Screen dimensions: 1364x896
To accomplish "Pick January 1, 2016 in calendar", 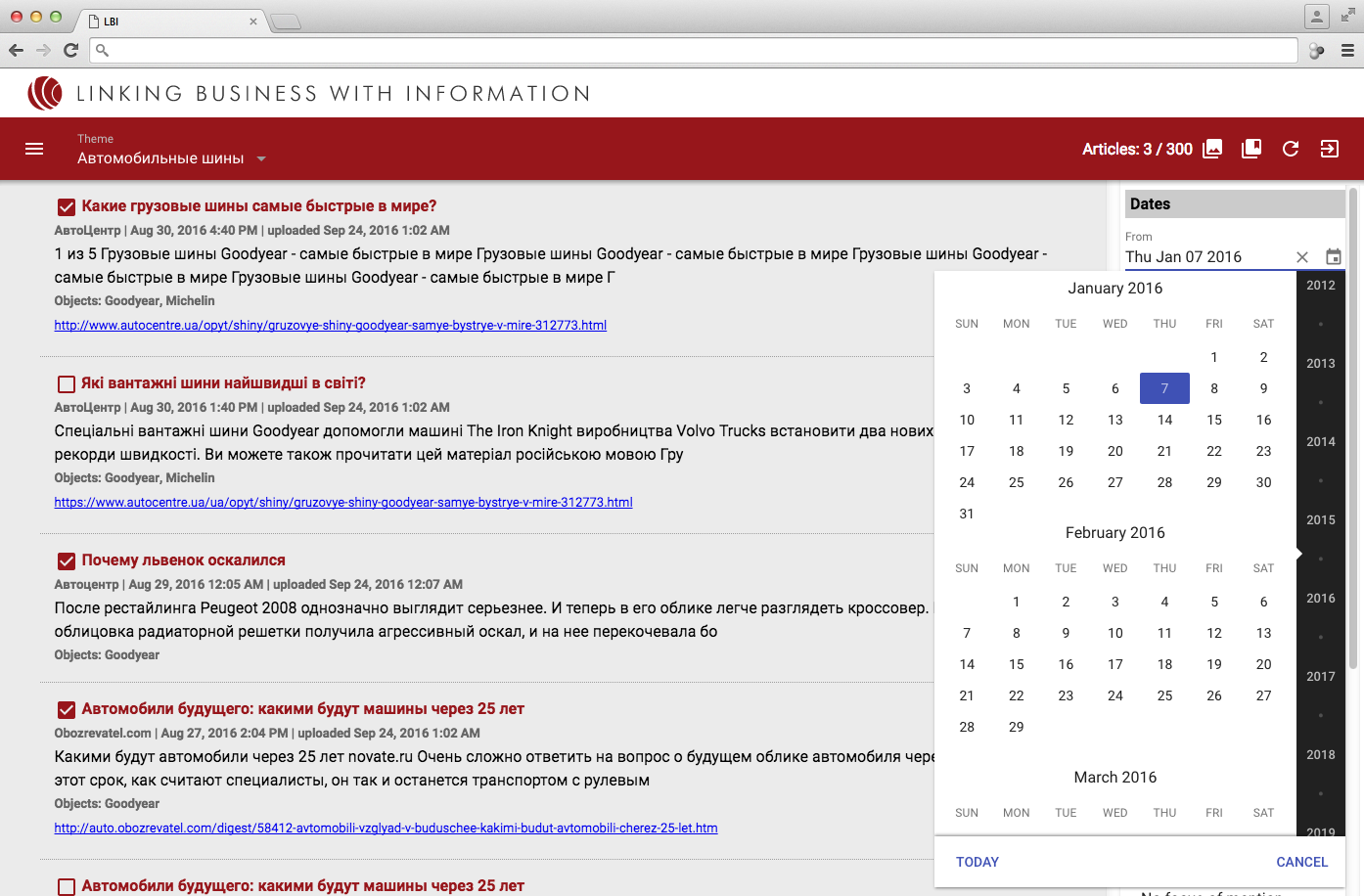I will coord(1214,357).
